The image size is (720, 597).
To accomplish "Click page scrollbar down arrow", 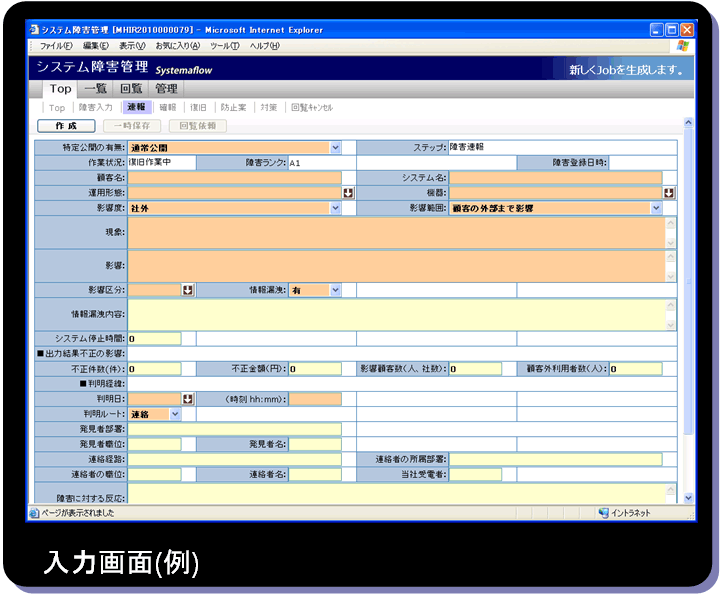I will (x=688, y=498).
